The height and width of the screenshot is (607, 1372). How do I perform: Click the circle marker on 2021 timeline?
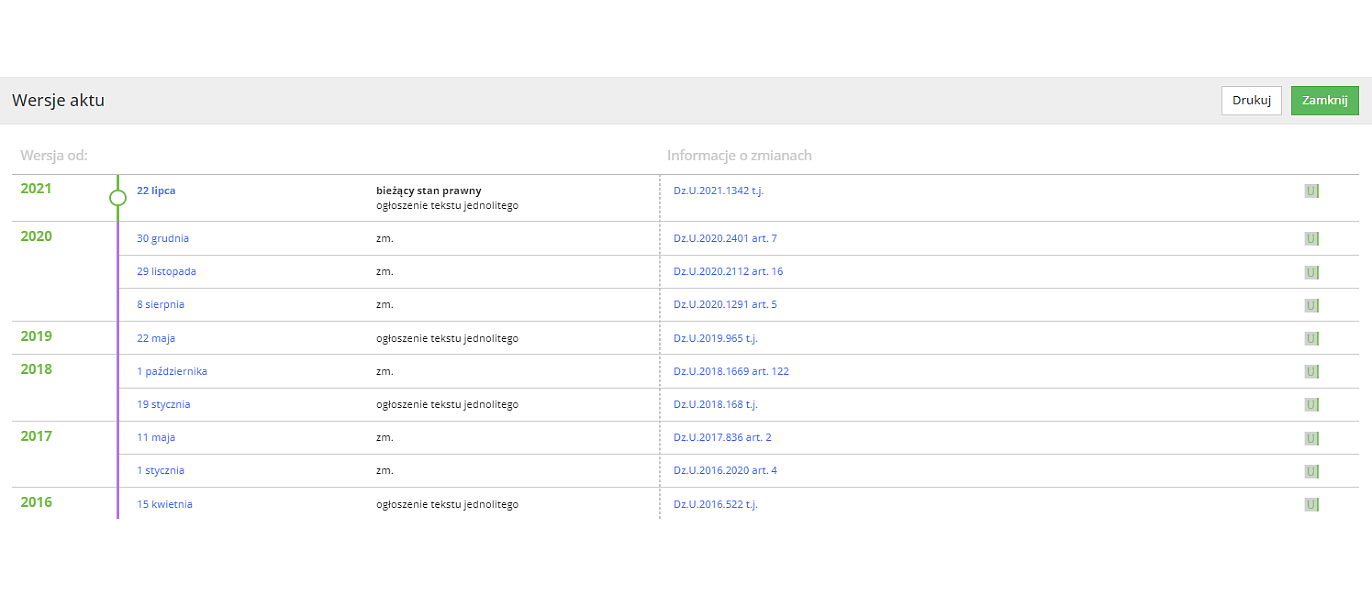[x=117, y=198]
